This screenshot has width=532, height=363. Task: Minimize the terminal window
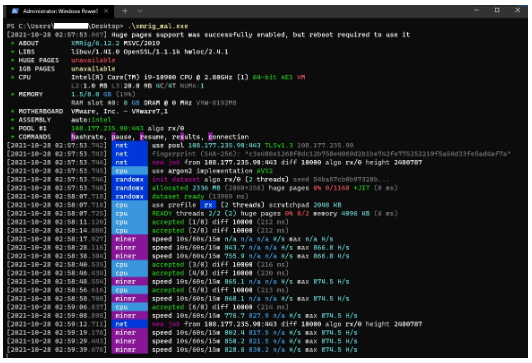pos(476,10)
